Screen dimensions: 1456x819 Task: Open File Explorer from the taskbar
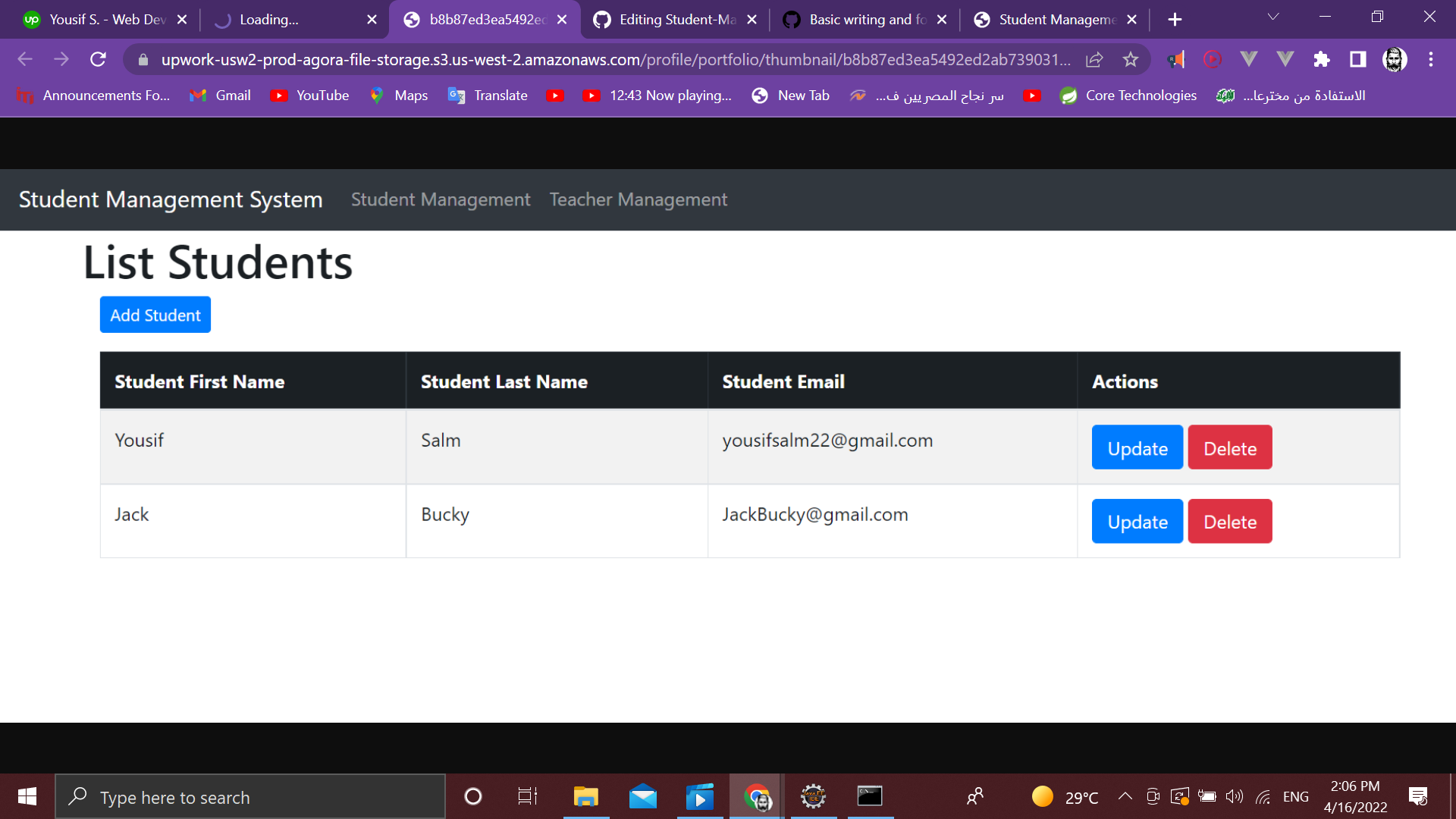tap(585, 796)
